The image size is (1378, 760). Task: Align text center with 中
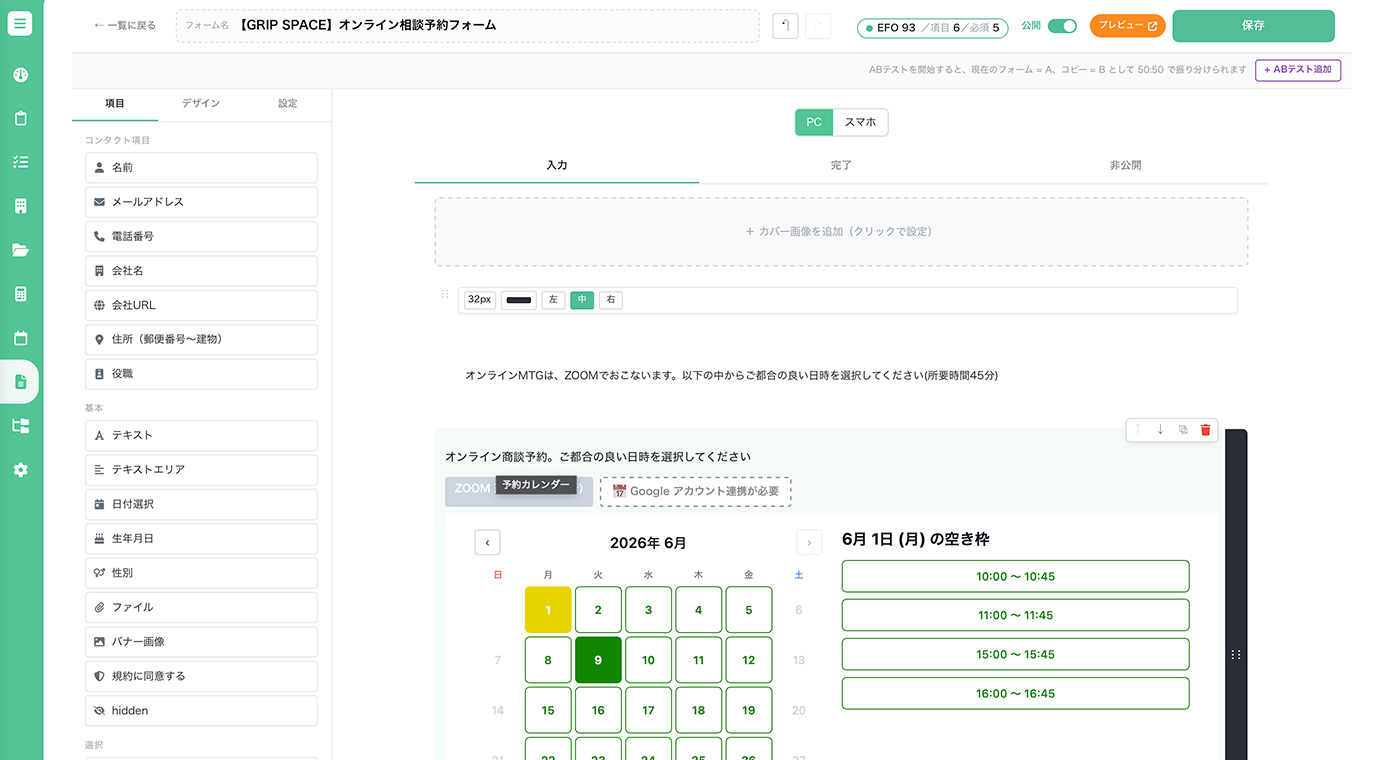tap(582, 300)
